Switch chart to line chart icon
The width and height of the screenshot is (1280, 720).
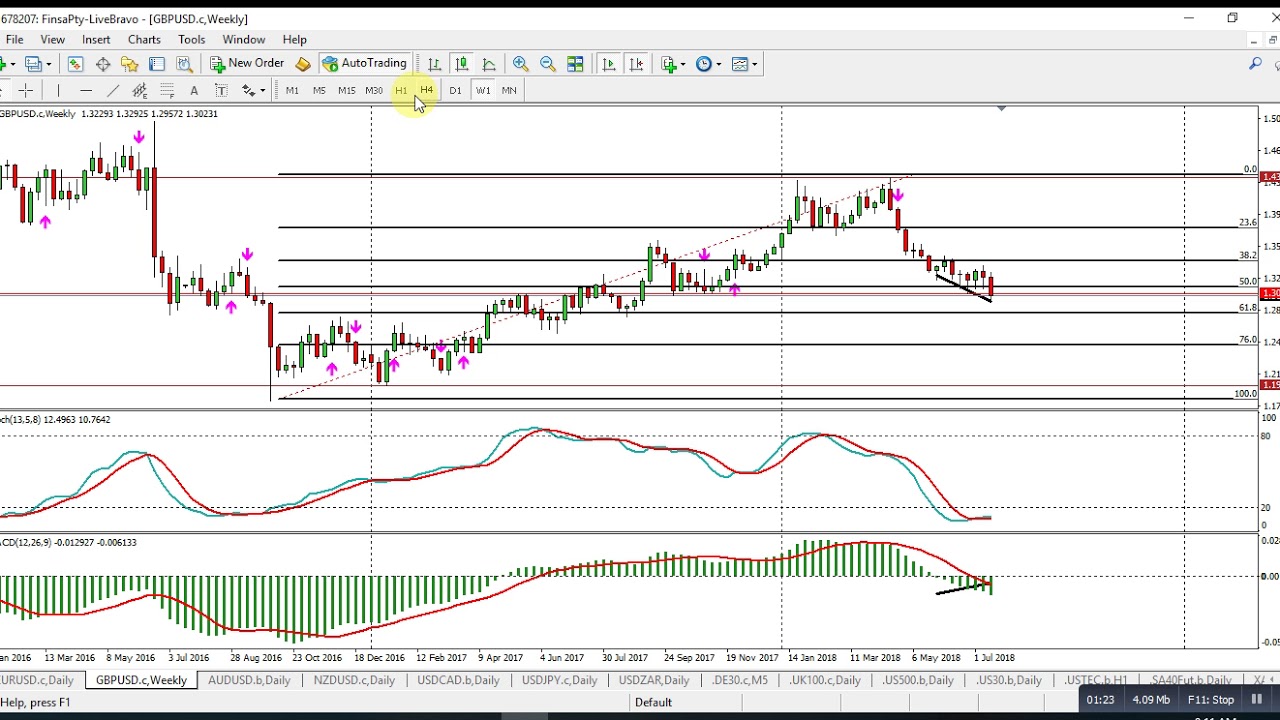coord(488,64)
